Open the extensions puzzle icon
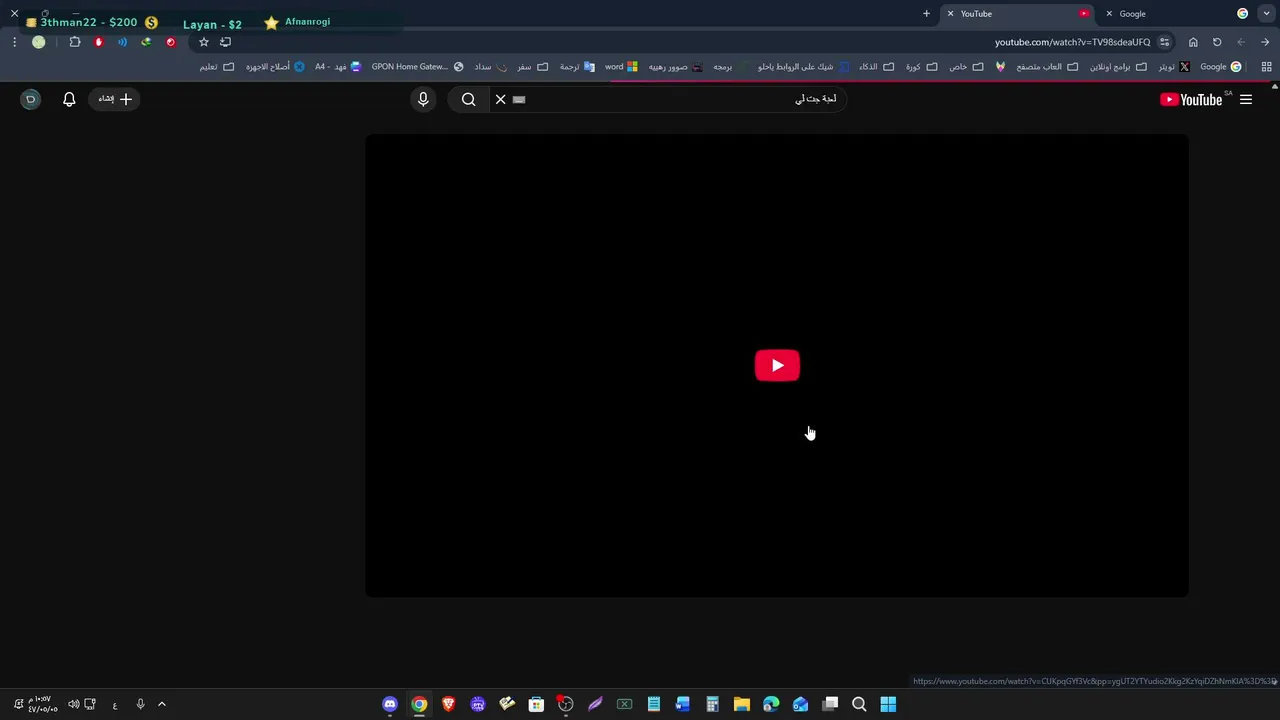Screen dimensions: 1280x720 [75, 42]
